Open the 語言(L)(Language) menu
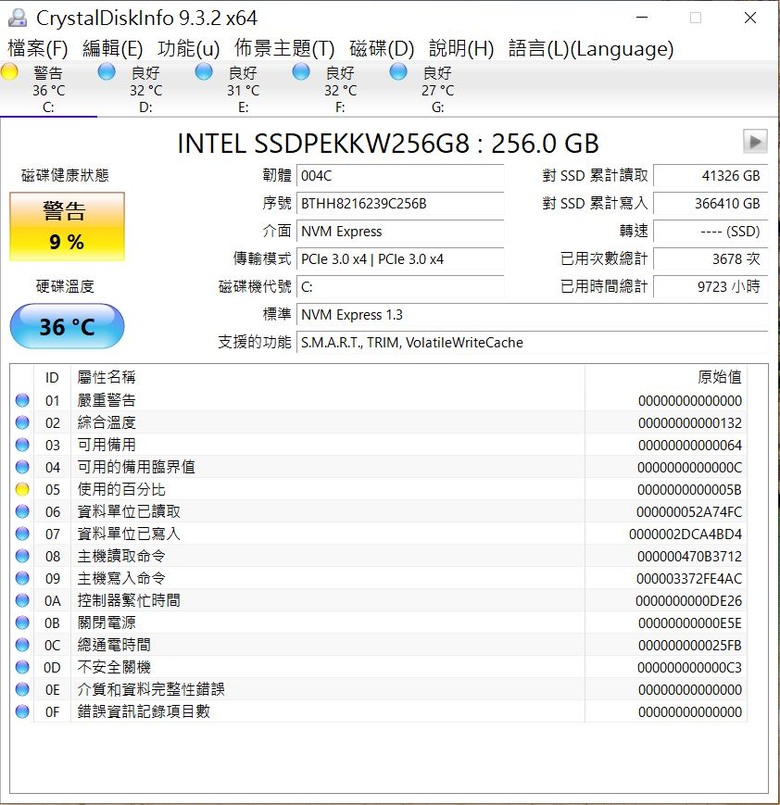This screenshot has height=805, width=780. (x=591, y=49)
